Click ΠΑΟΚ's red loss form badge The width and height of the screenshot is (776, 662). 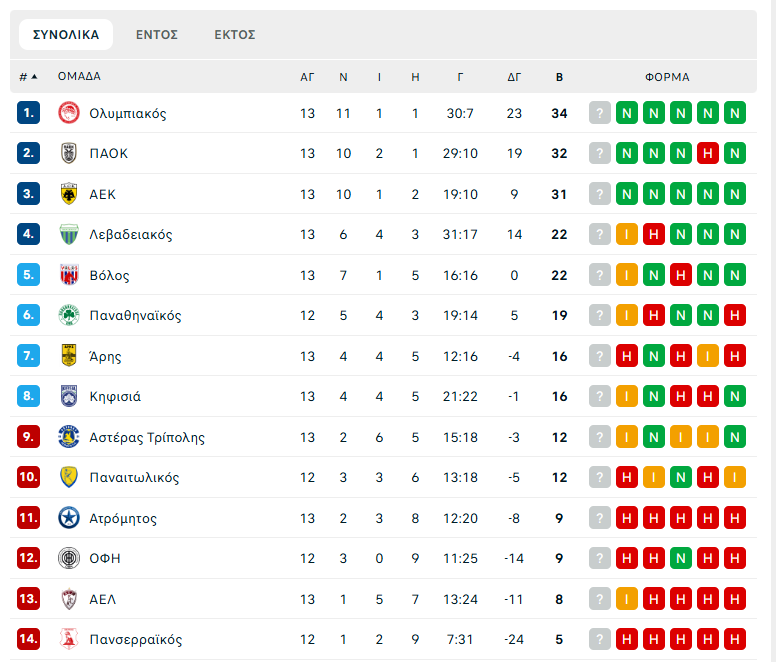tap(708, 153)
